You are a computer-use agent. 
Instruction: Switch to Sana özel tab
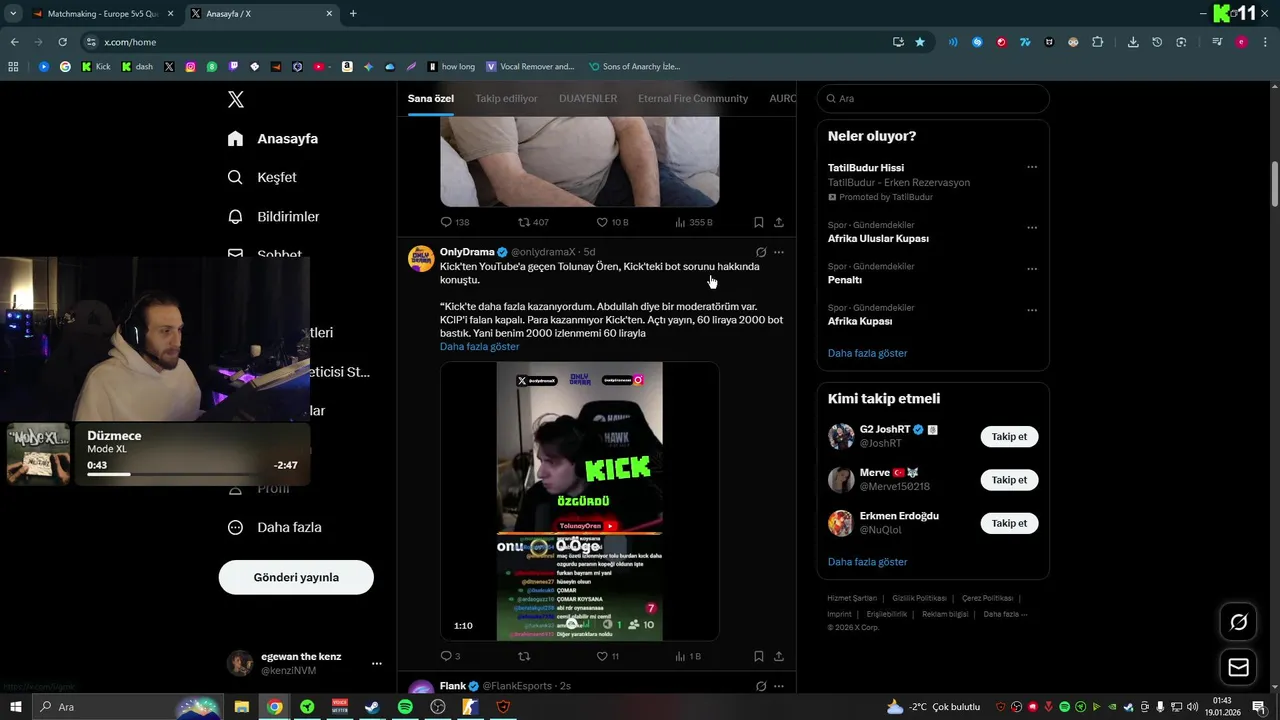pyautogui.click(x=431, y=98)
